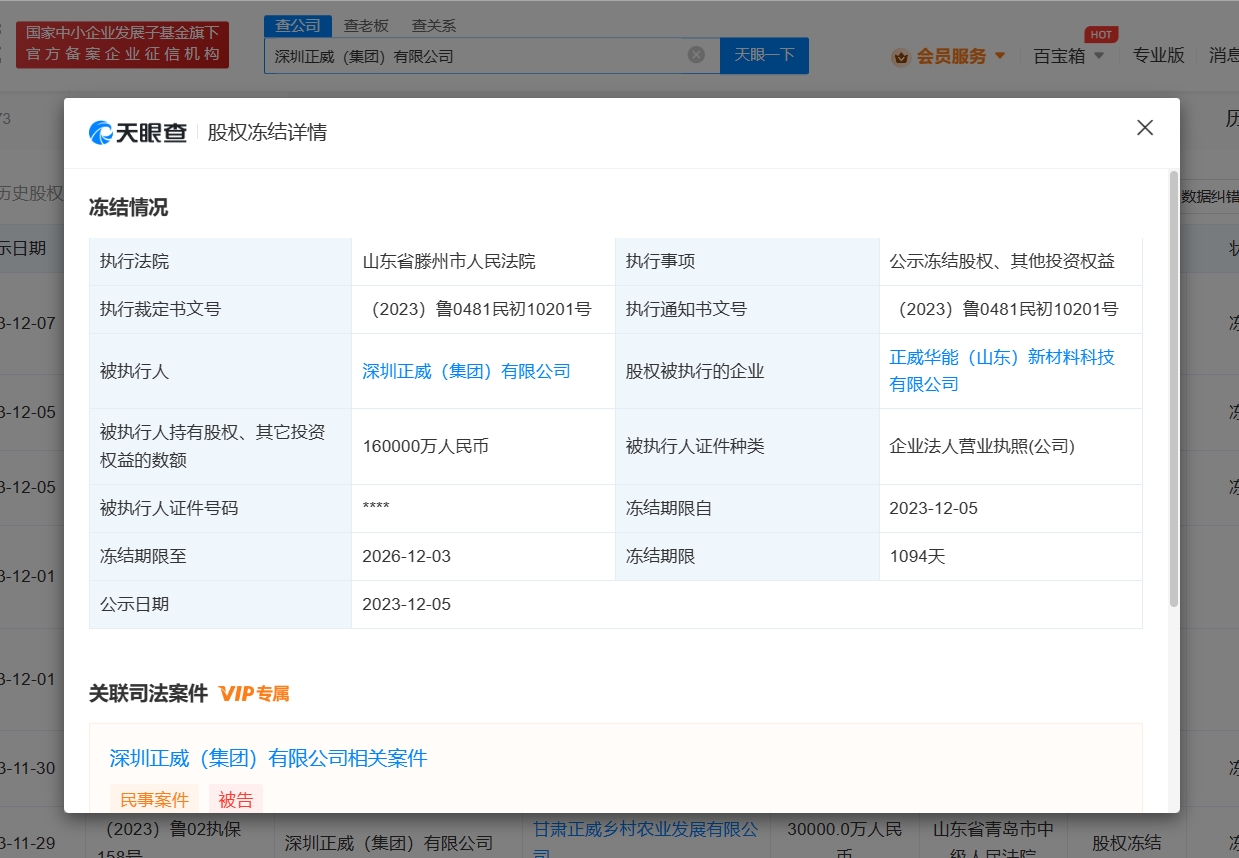Click the 2026-12-03 freeze end date
1239x858 pixels.
(406, 556)
